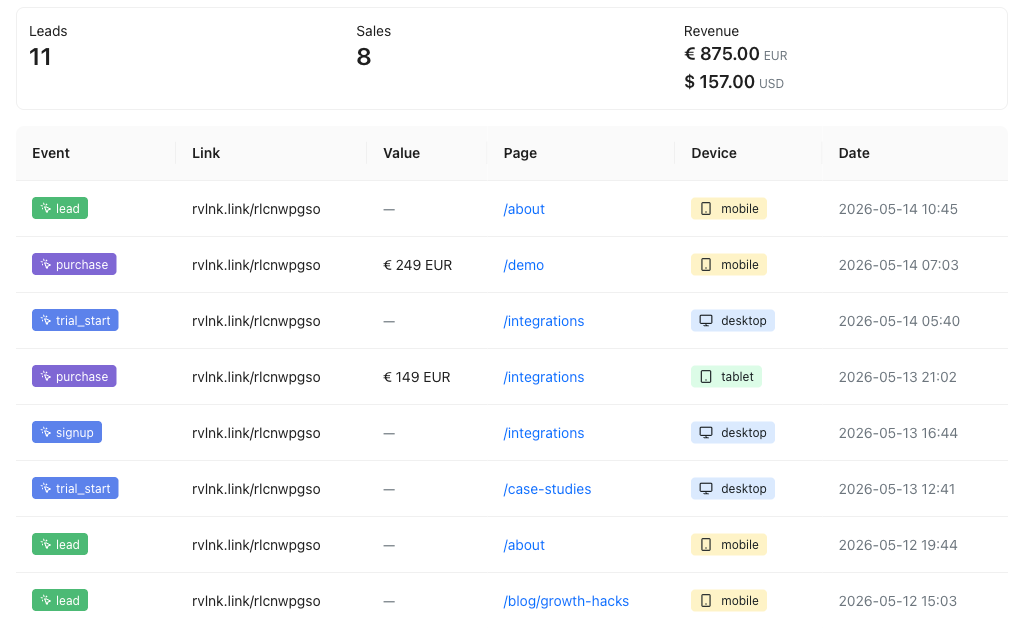Click rvlnk.link/rlcnwpgso on the signup row
Viewport: 1024px width, 628px height.
coord(256,433)
